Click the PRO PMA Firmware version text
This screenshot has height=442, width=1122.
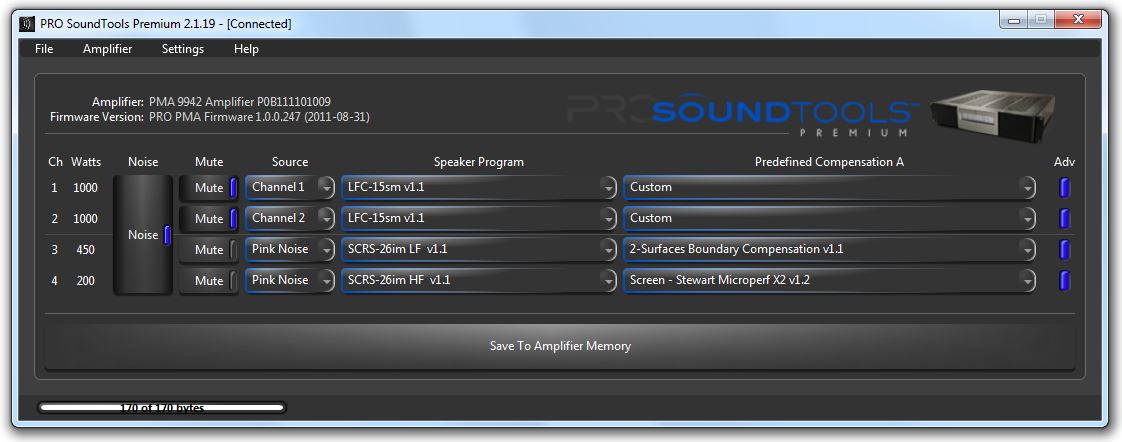coord(259,117)
